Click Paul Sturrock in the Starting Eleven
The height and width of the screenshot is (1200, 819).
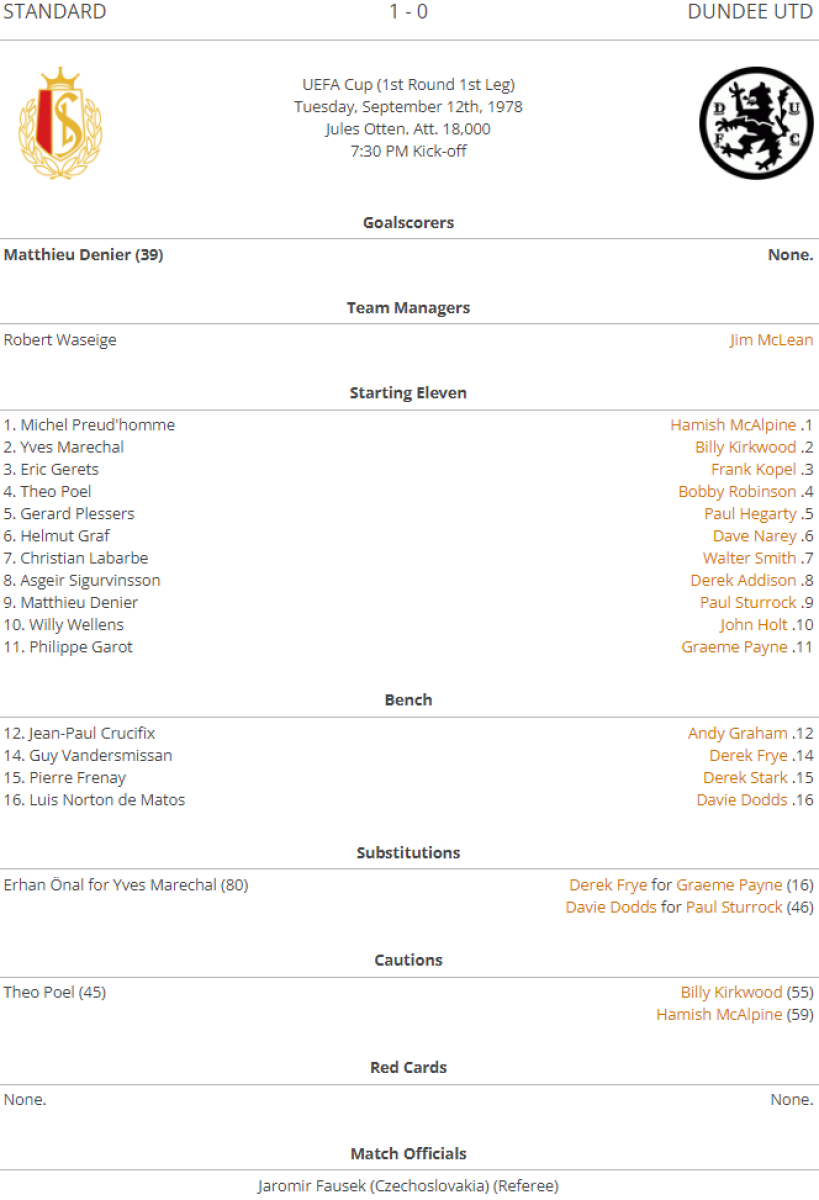pyautogui.click(x=748, y=602)
